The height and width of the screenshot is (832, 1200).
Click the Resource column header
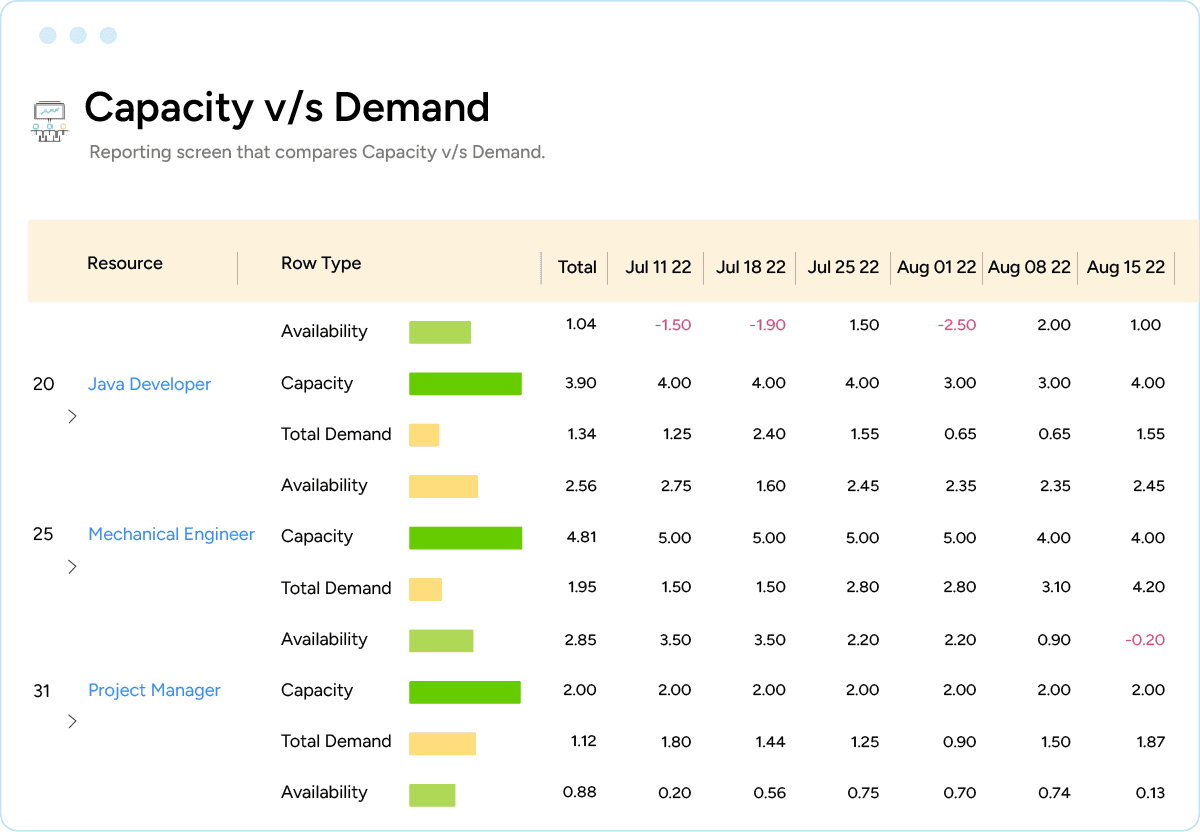tap(124, 263)
